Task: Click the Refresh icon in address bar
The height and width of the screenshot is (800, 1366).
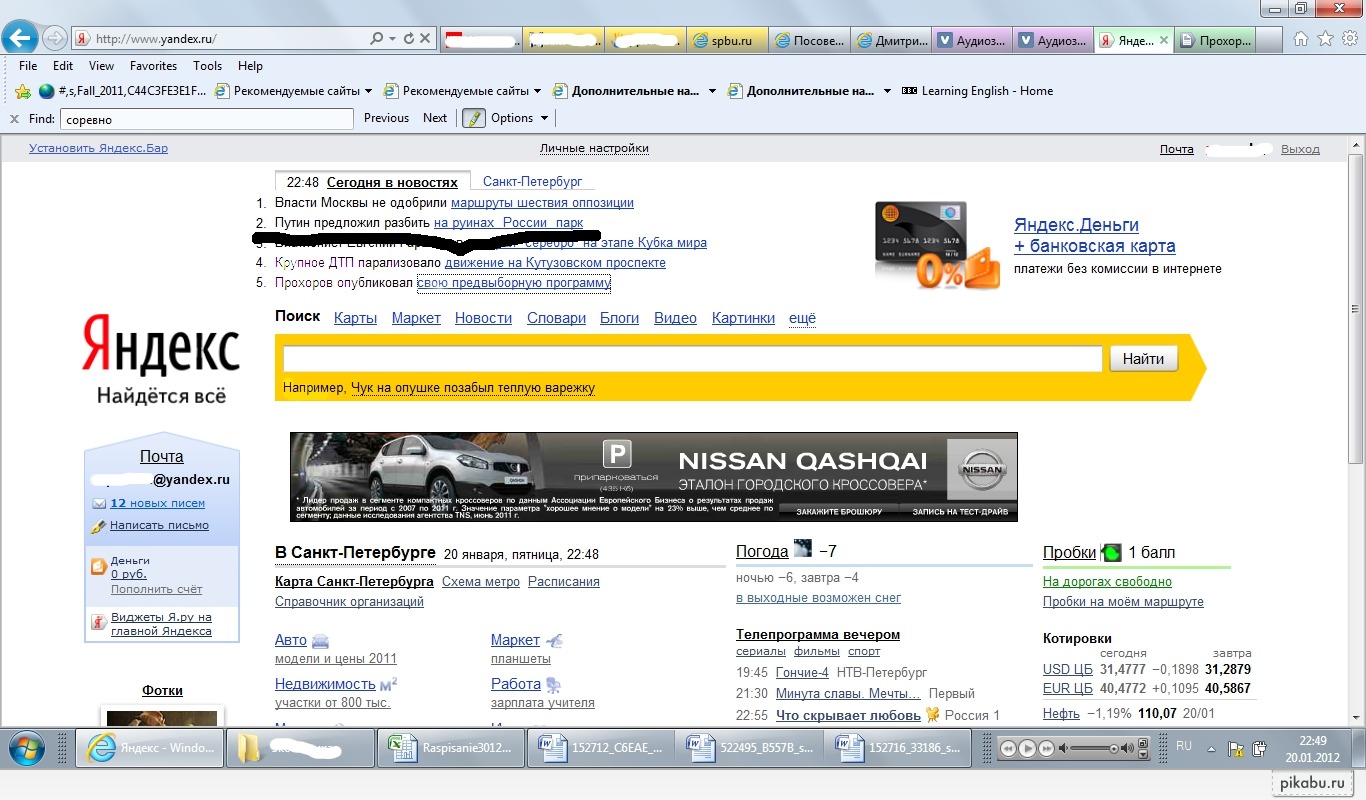Action: point(409,40)
